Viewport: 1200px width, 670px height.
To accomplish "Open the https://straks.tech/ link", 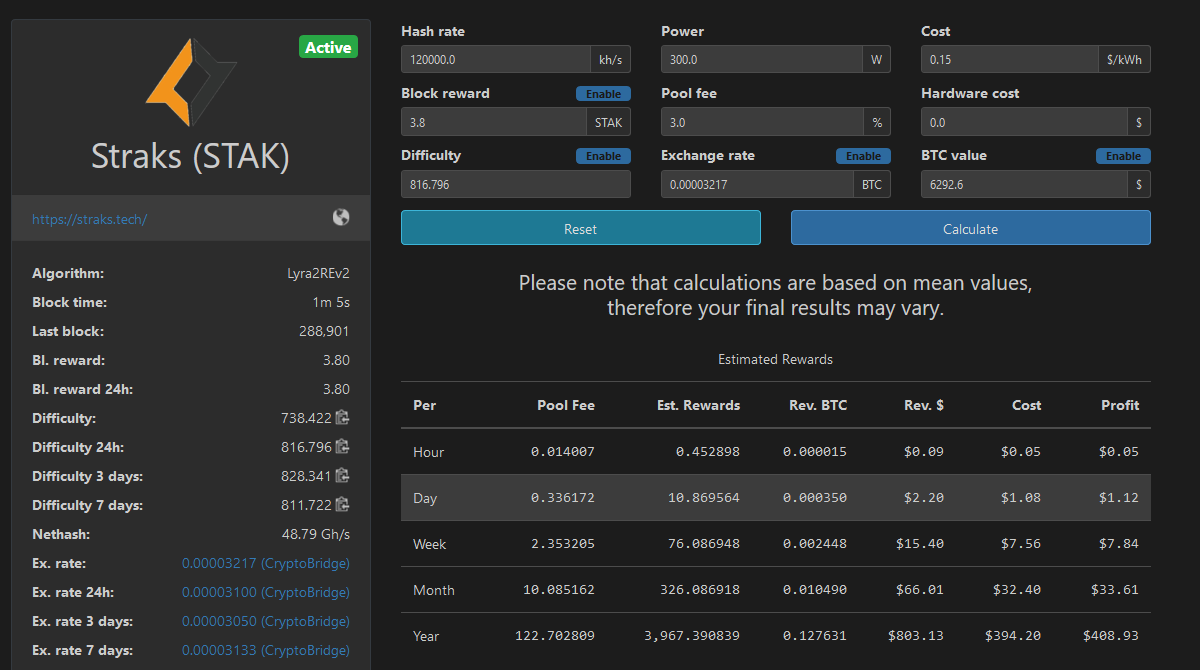I will 90,219.
